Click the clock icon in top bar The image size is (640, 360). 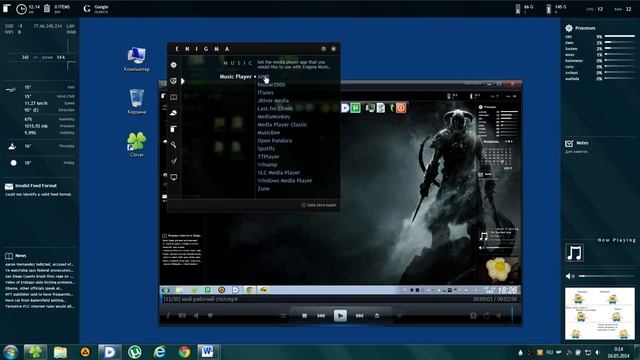[x=21, y=9]
